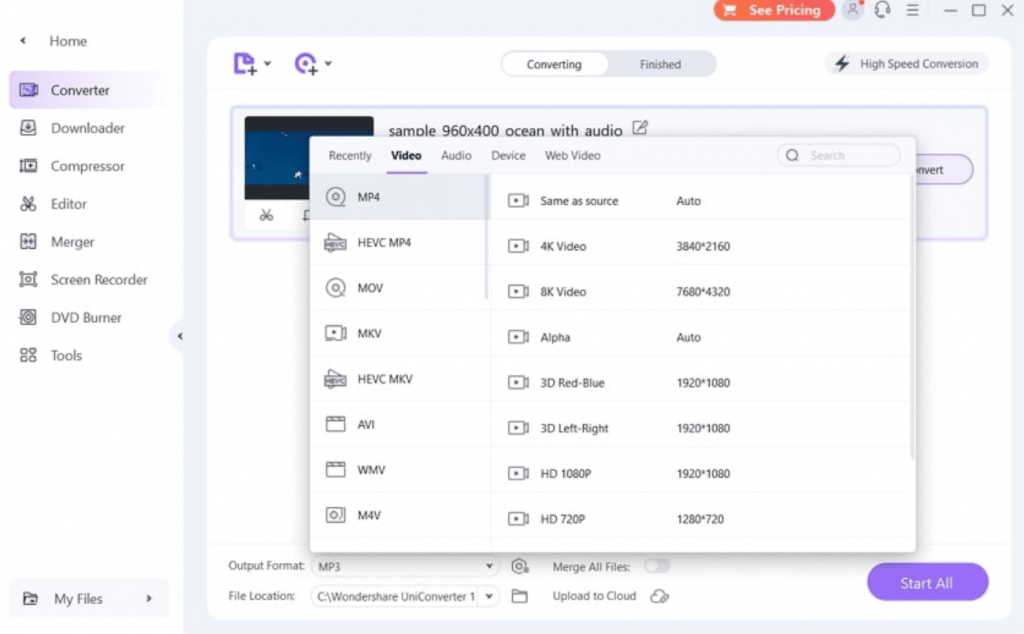
Task: Switch to the Audio format tab
Action: [456, 155]
